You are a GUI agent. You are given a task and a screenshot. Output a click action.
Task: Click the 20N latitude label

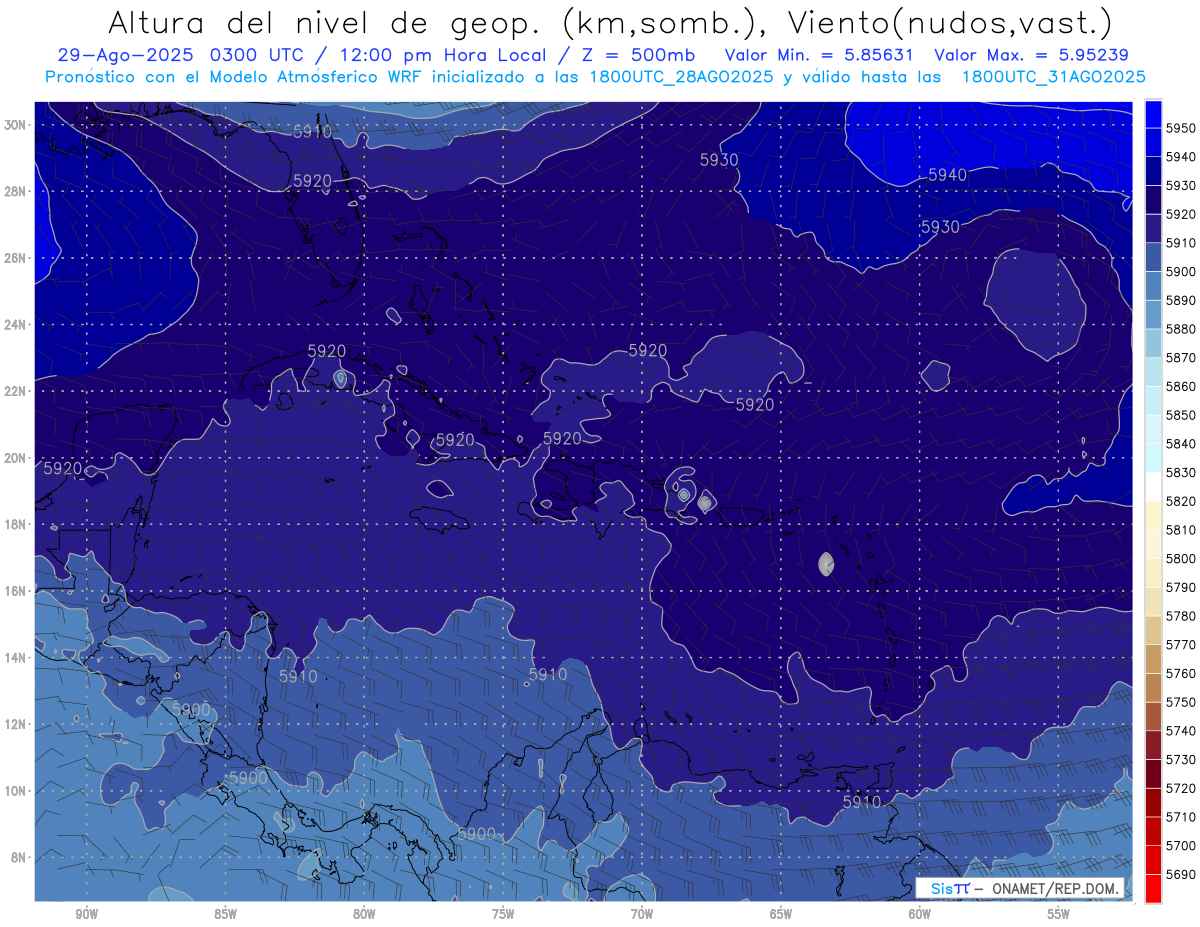click(14, 458)
